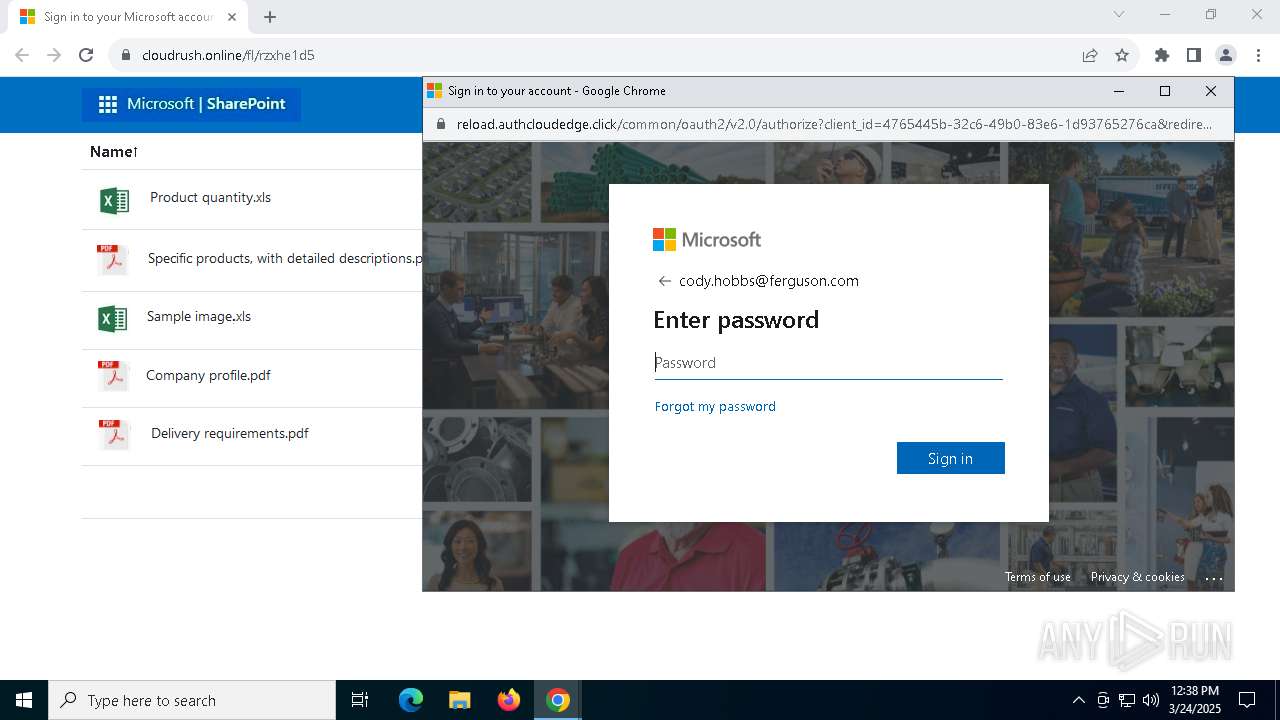The image size is (1280, 720).
Task: Open the Windows Start menu
Action: pyautogui.click(x=24, y=700)
